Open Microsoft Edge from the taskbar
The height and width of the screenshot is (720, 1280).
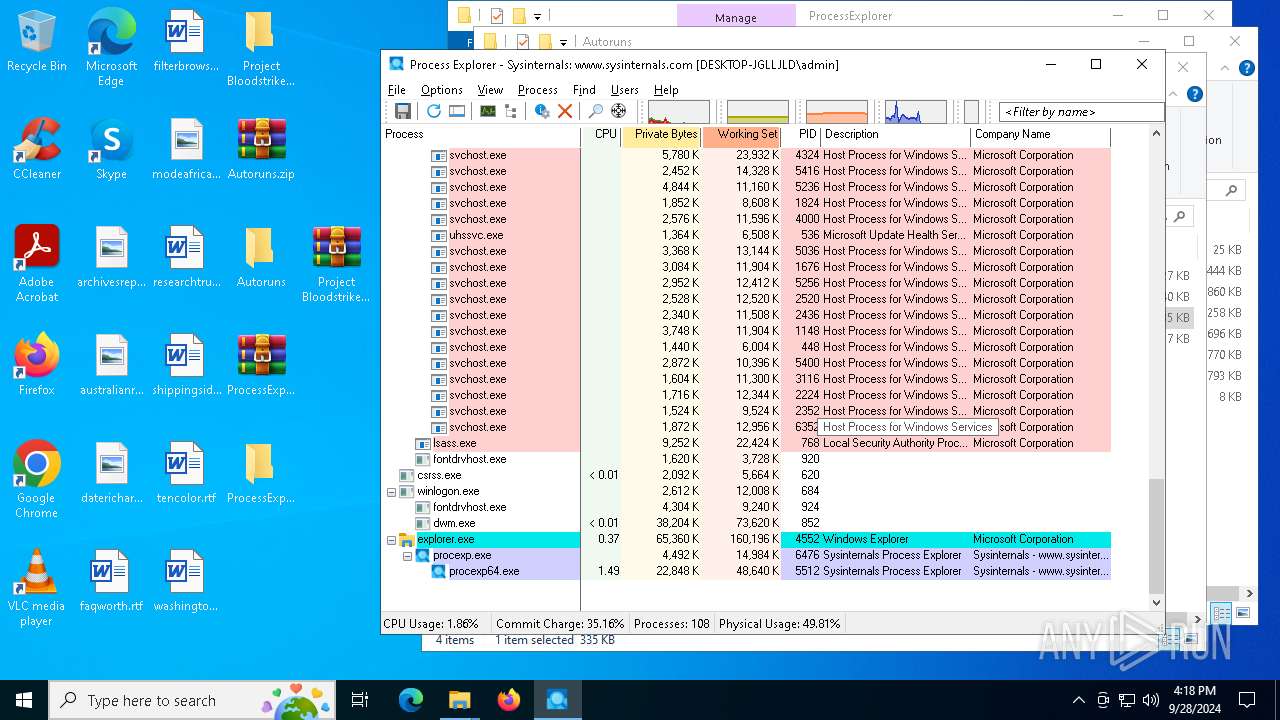[x=411, y=700]
